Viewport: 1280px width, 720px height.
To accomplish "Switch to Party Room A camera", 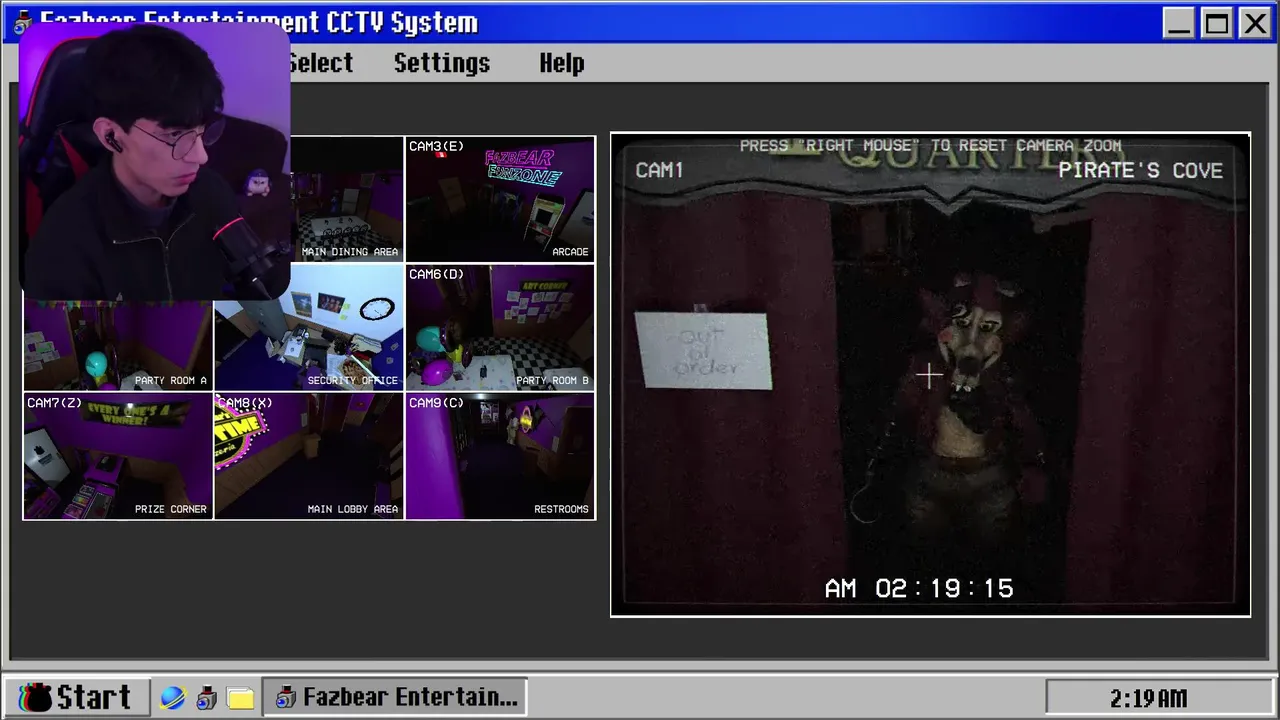I will pyautogui.click(x=118, y=346).
